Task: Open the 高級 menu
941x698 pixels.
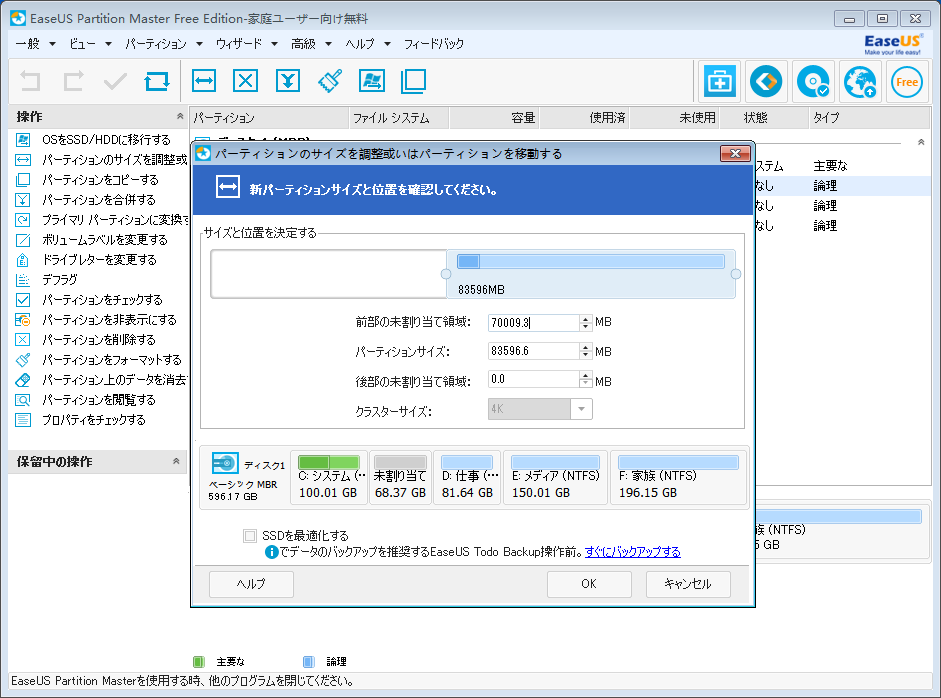Action: 311,44
